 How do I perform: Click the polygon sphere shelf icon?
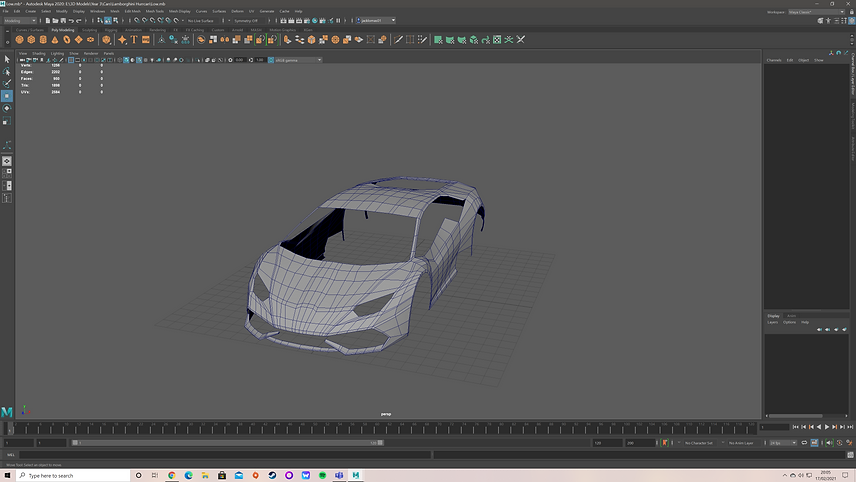(18, 40)
